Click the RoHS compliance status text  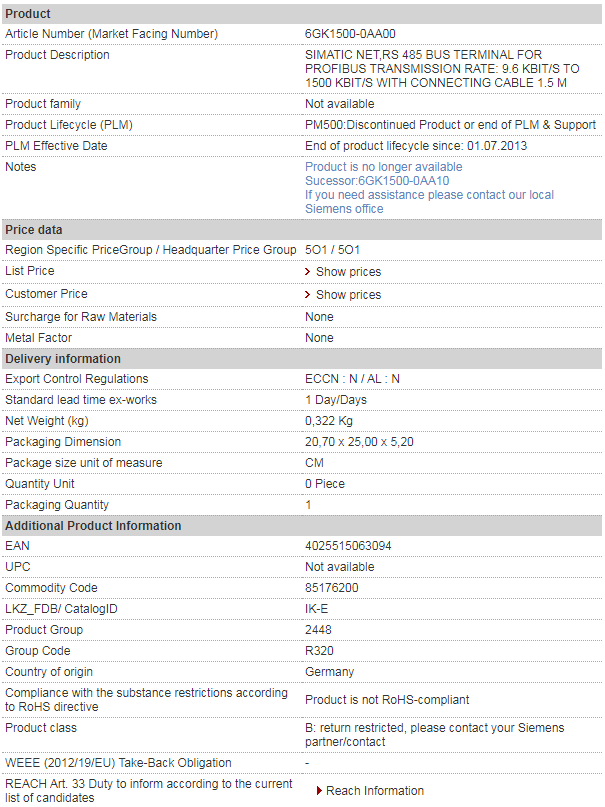point(387,700)
